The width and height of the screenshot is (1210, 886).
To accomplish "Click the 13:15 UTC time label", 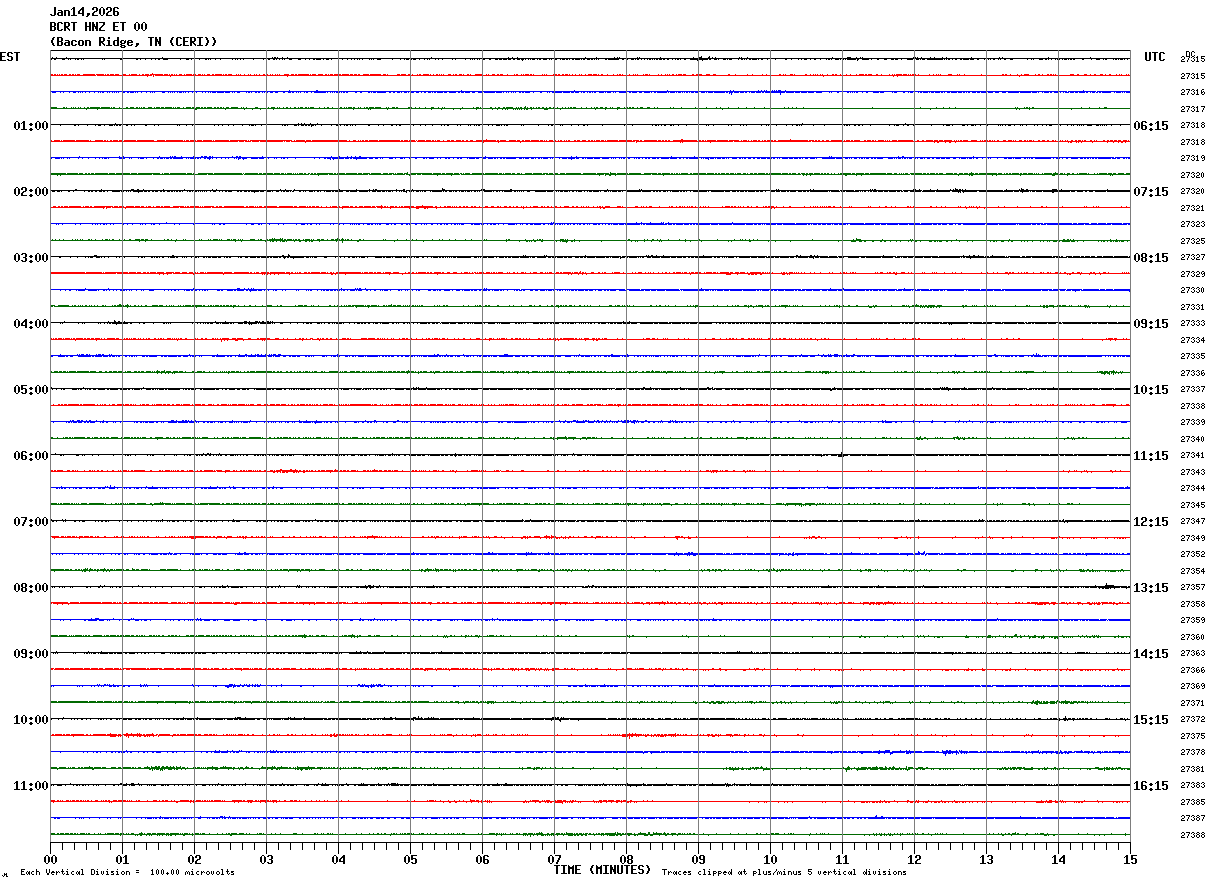I will [x=1151, y=588].
